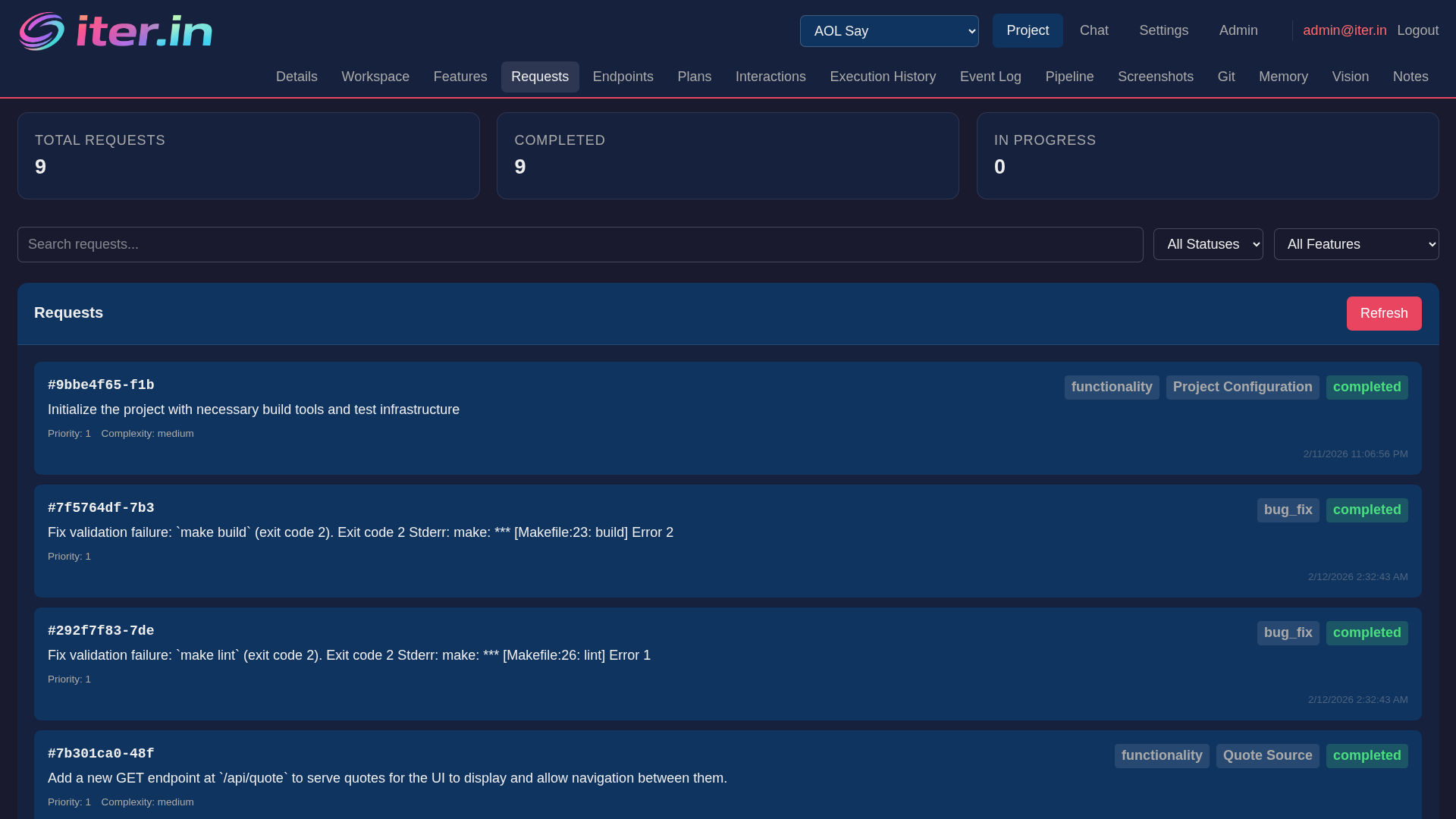The height and width of the screenshot is (819, 1456).
Task: Click the bug_fix tag on request #7f5764df-7b3
Action: coord(1288,510)
